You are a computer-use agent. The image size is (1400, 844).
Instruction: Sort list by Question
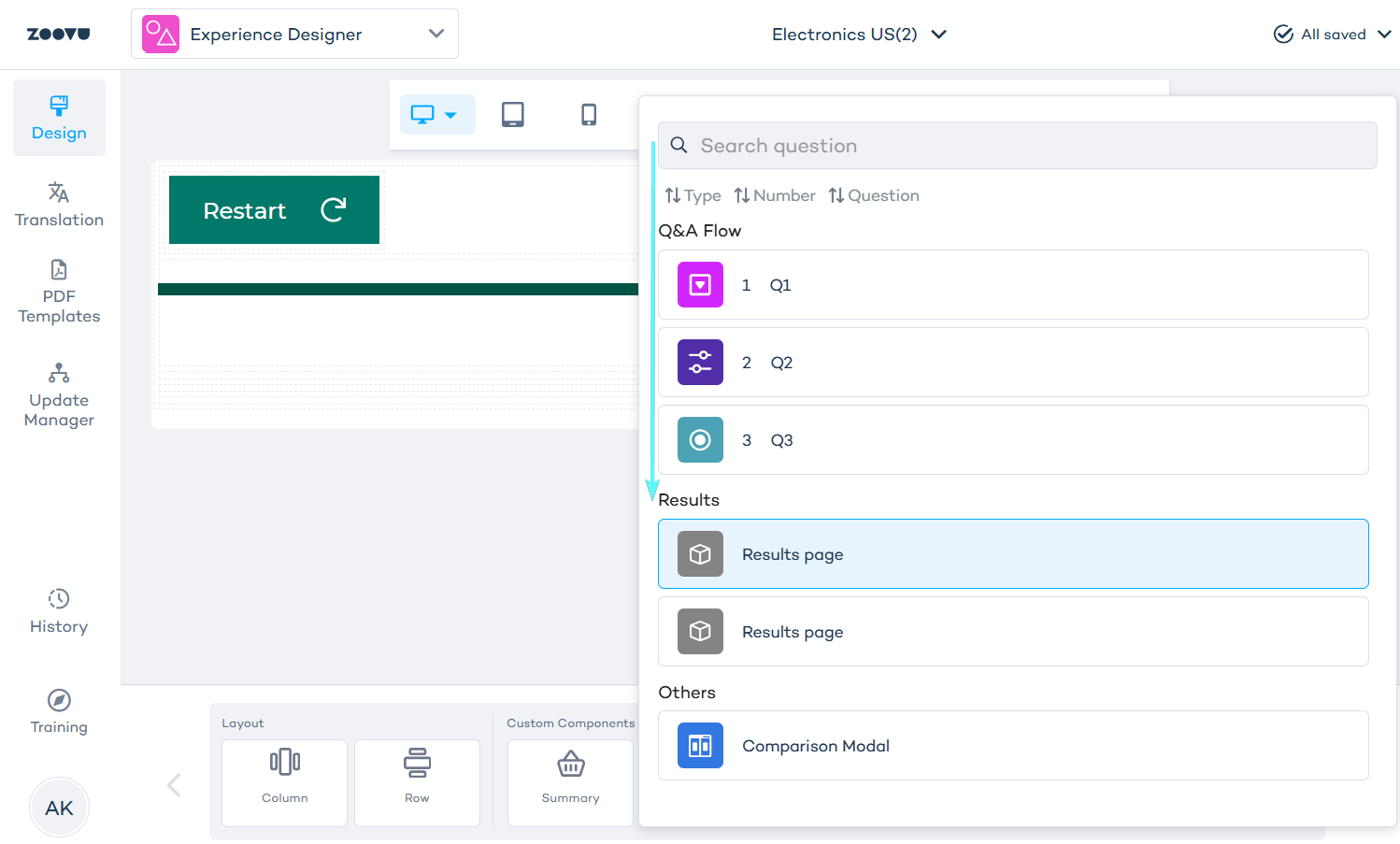point(874,195)
